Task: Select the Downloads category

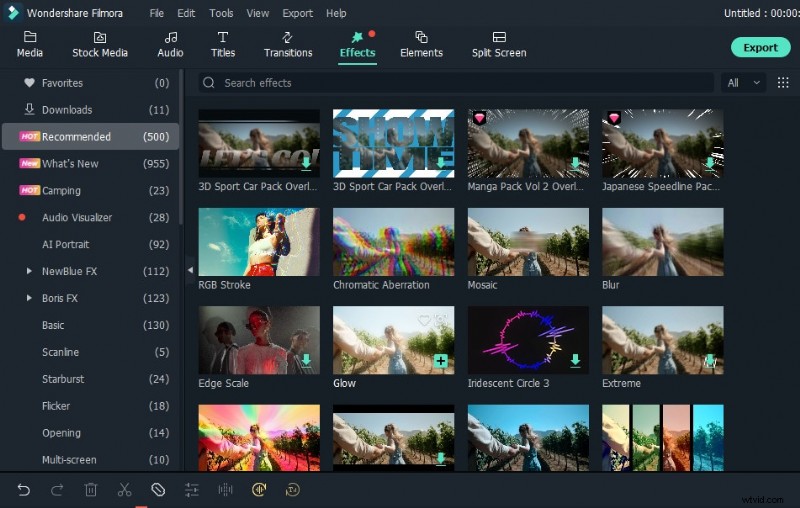Action: 90,110
